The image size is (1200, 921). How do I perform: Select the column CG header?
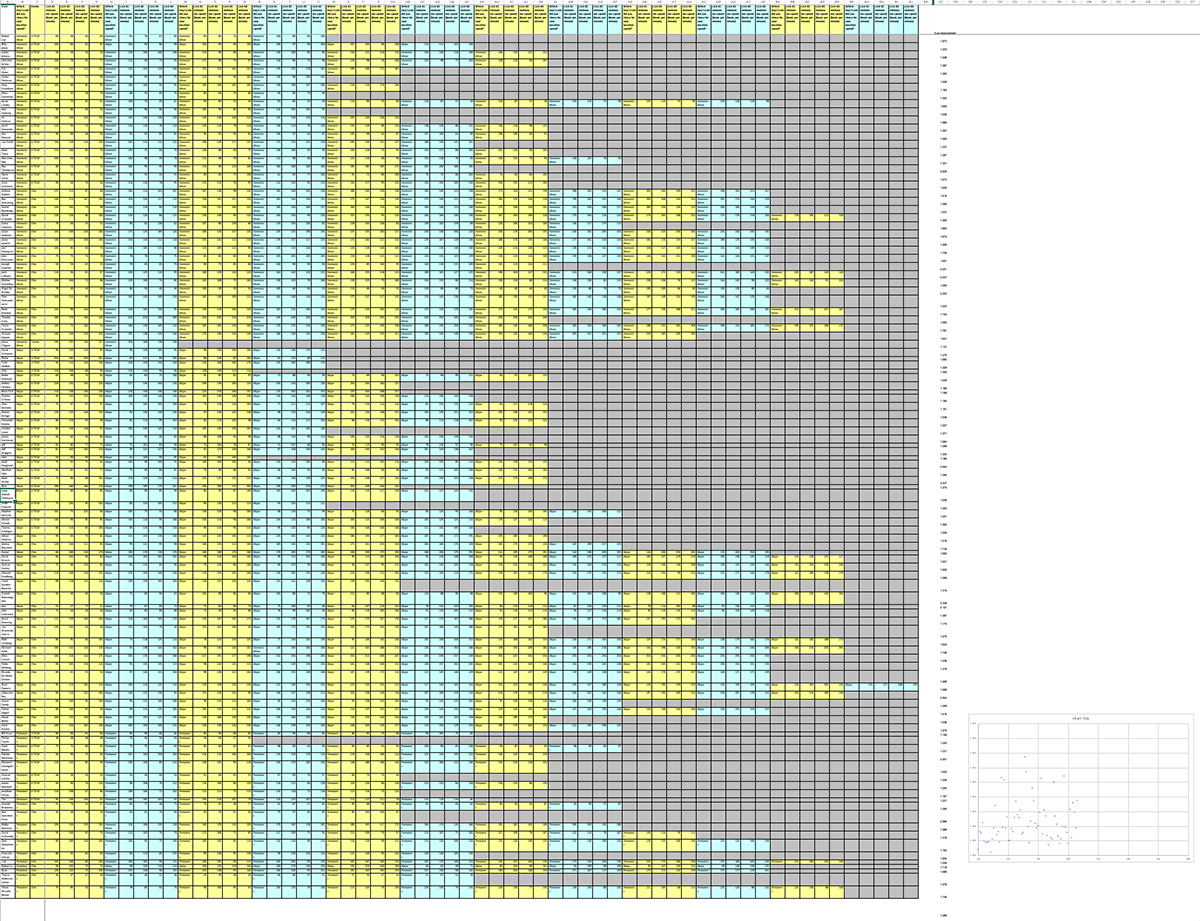pyautogui.click(x=999, y=2)
